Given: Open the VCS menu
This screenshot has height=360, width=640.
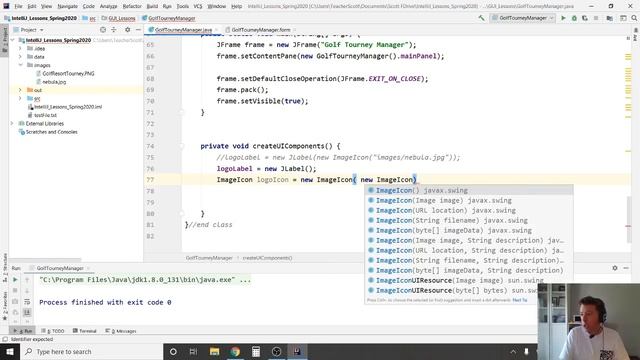Looking at the screenshot, I should (198, 6).
